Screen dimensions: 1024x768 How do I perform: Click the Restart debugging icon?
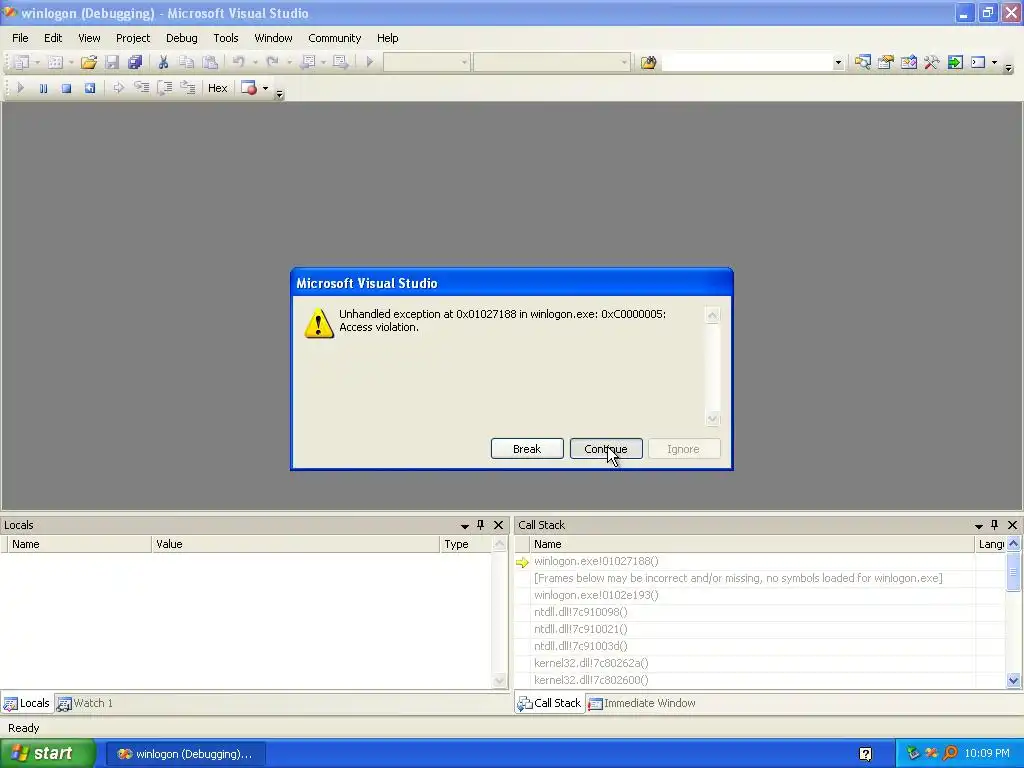pos(89,88)
